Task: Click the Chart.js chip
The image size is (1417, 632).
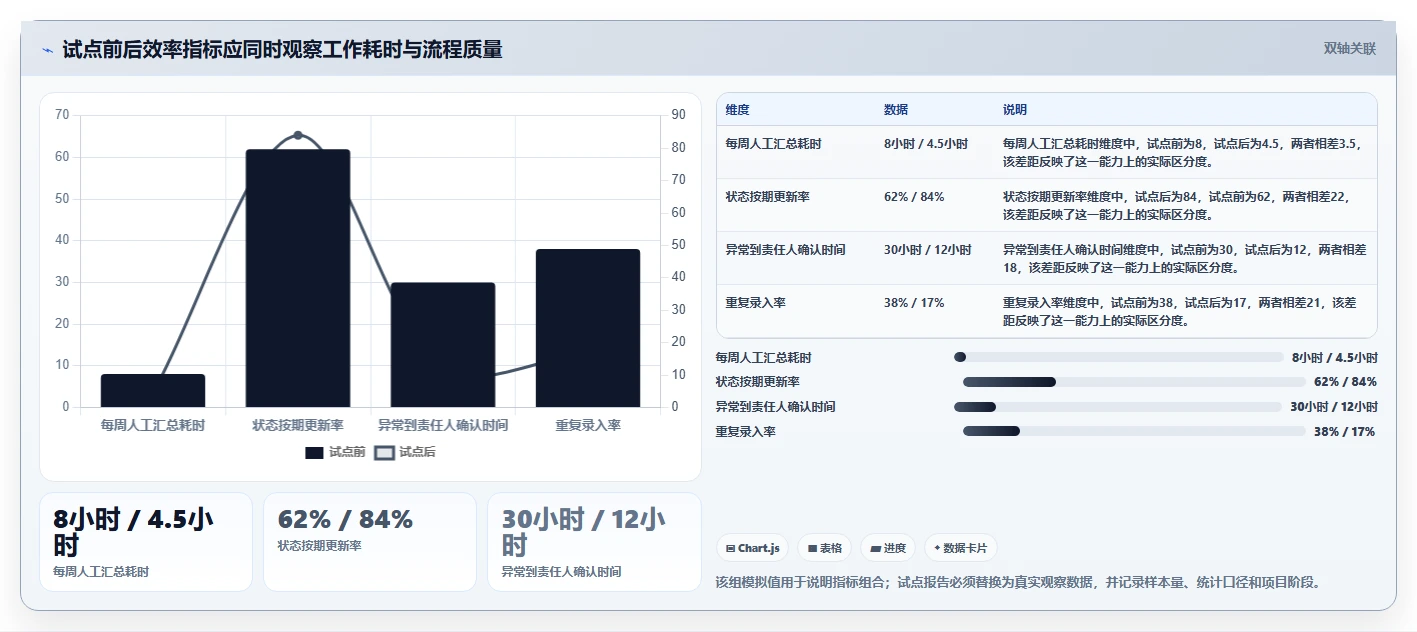Action: click(x=752, y=548)
